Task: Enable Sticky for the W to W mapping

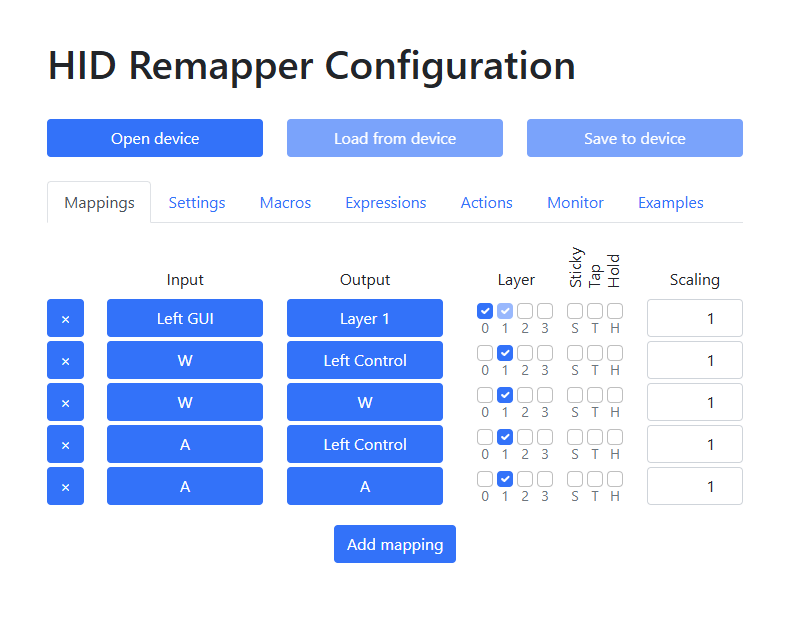Action: pos(575,395)
